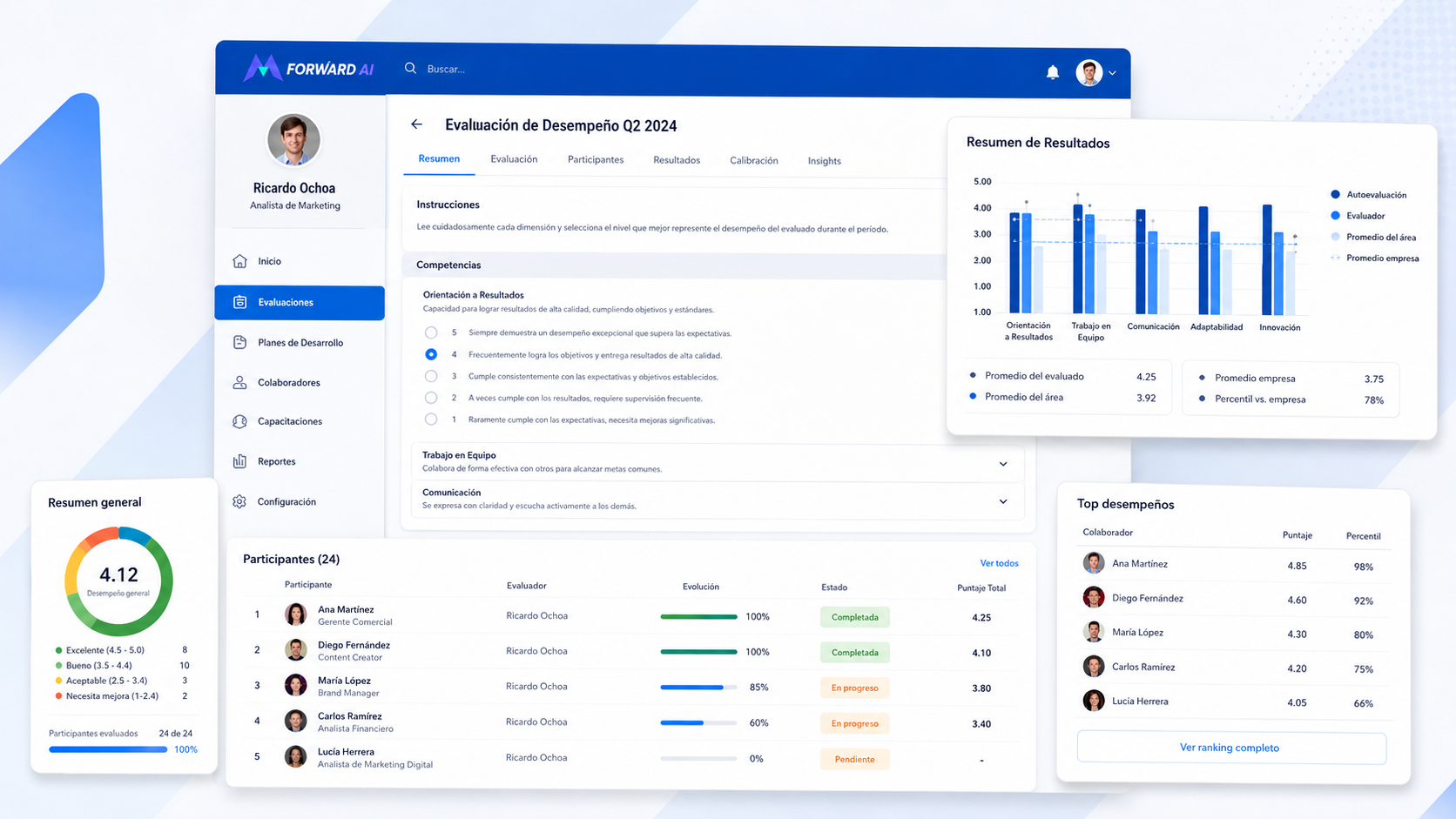The width and height of the screenshot is (1456, 819).
Task: Click the search magnifier icon
Action: [410, 68]
